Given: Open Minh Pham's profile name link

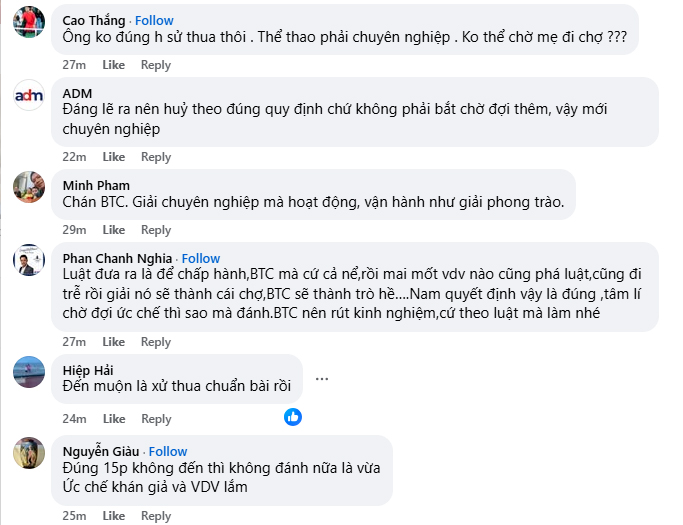Looking at the screenshot, I should click(96, 185).
